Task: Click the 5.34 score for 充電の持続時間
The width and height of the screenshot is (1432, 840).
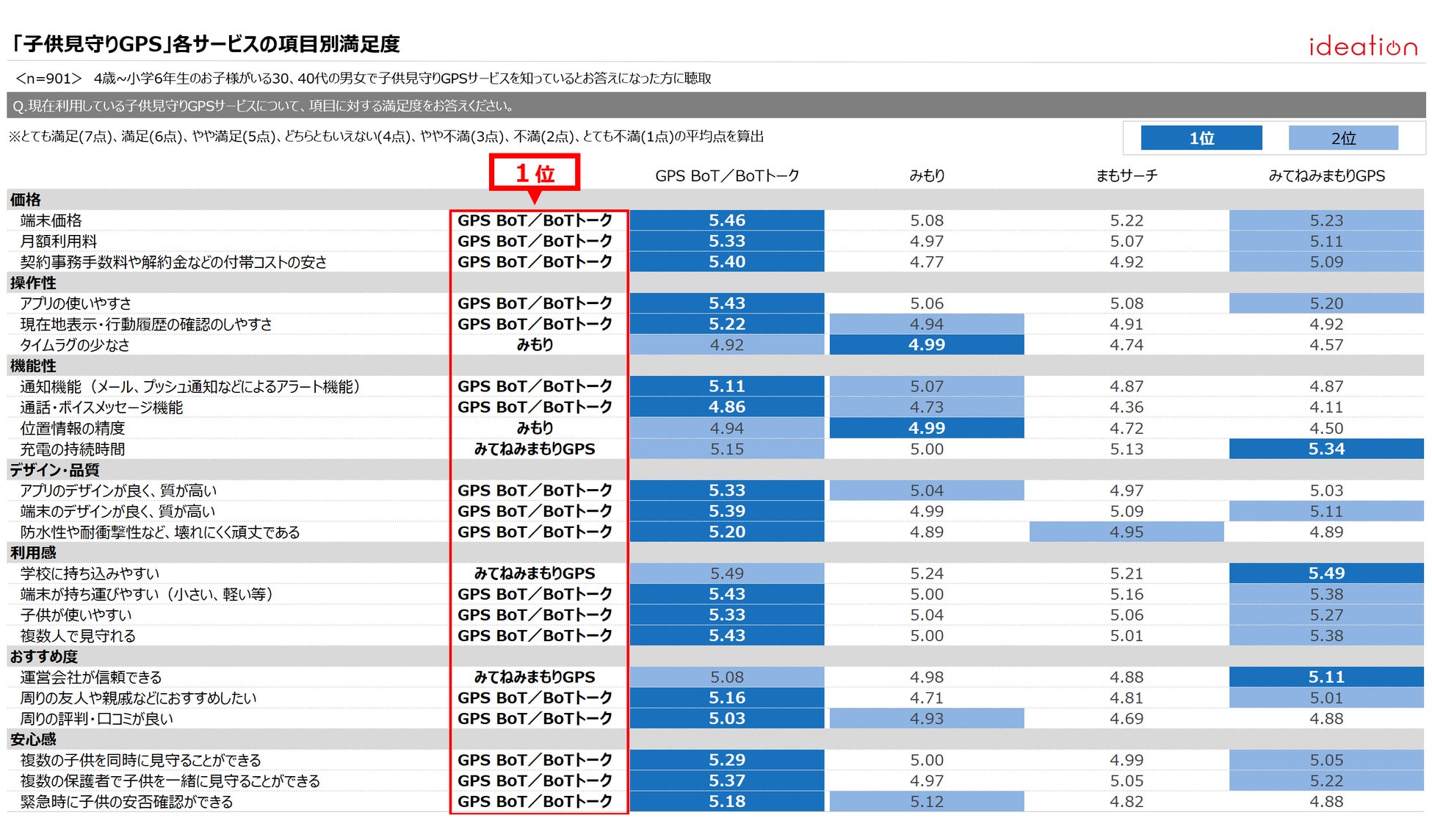Action: coord(1326,449)
